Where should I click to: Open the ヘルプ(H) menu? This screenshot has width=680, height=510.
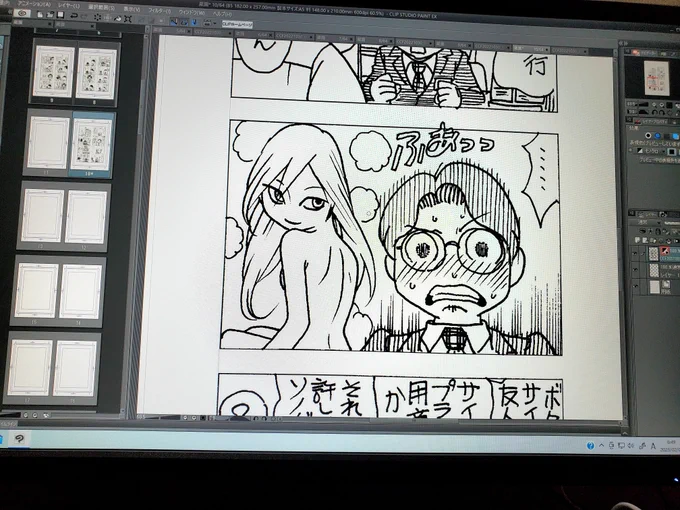(221, 14)
